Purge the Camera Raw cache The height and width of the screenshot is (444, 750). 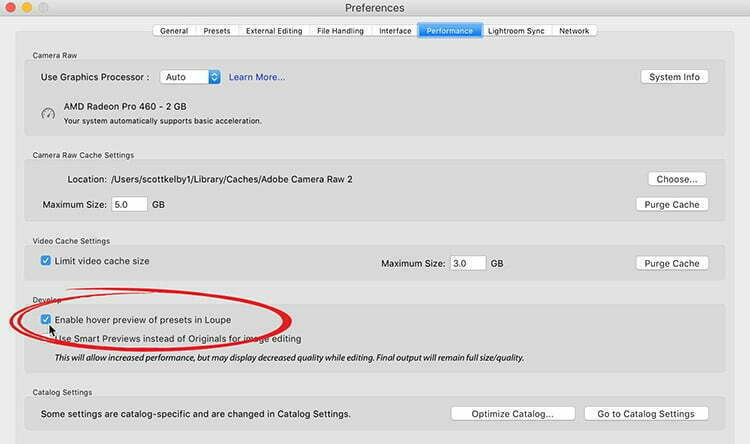[672, 204]
